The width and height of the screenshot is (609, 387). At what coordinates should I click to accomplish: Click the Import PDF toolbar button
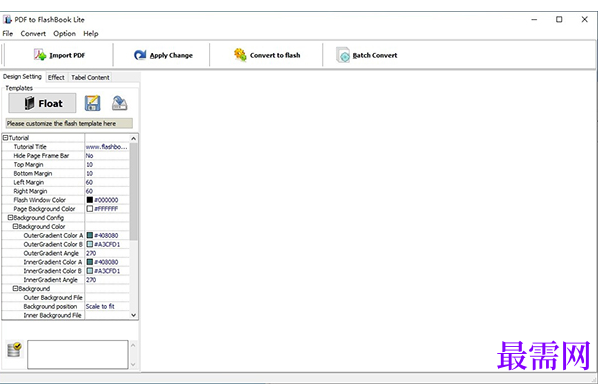[x=59, y=55]
